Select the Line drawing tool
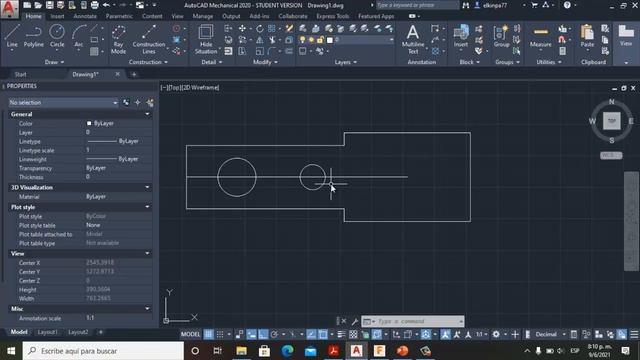This screenshot has width=640, height=360. tap(12, 36)
